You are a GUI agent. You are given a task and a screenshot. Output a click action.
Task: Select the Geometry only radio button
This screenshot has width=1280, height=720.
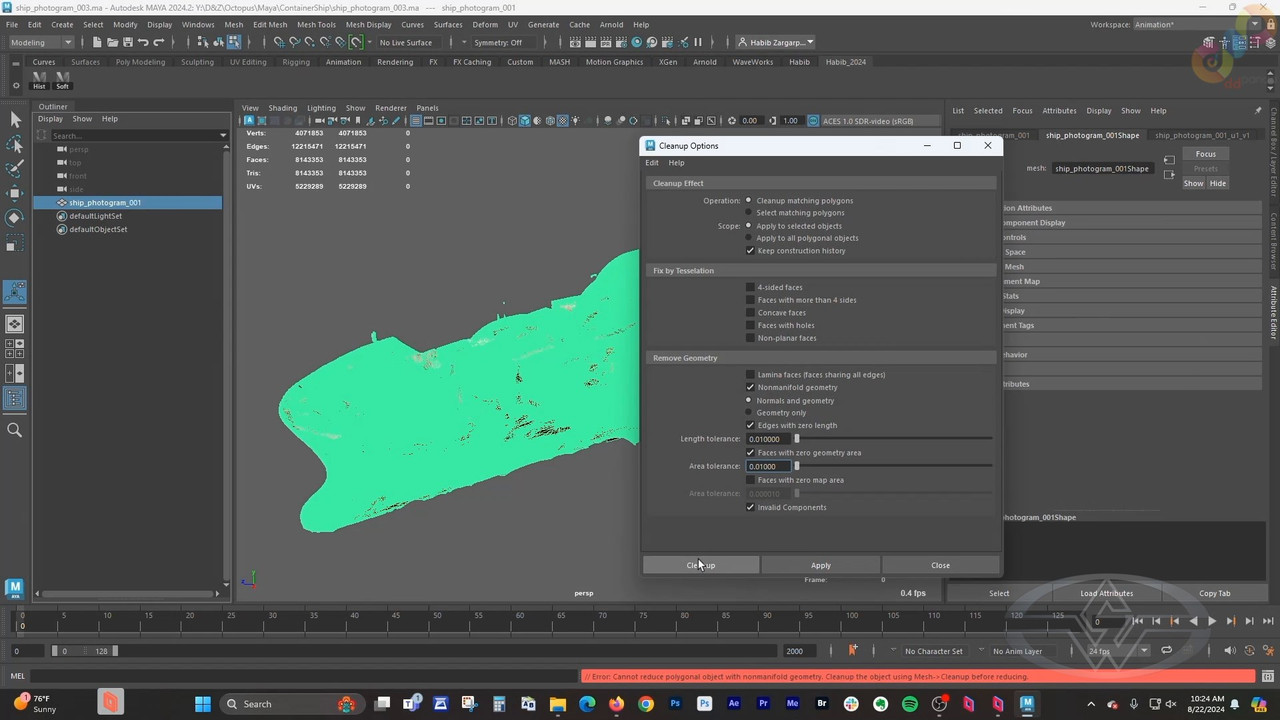(x=748, y=413)
